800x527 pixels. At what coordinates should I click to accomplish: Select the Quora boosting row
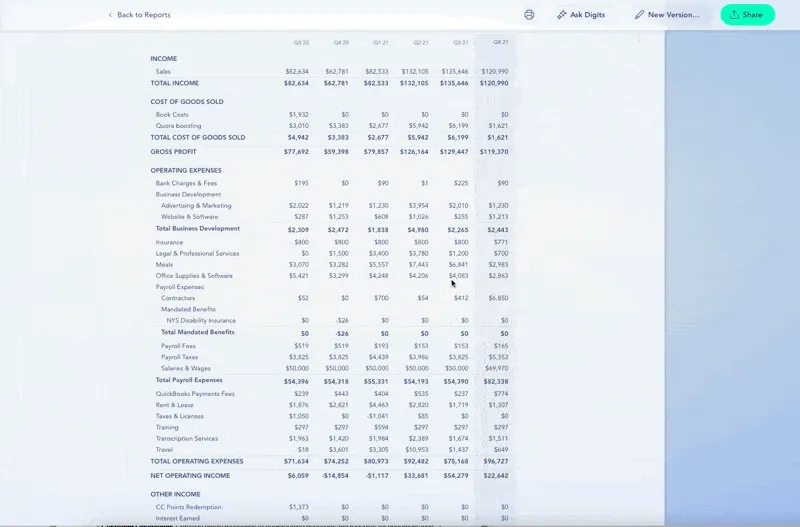(x=179, y=126)
